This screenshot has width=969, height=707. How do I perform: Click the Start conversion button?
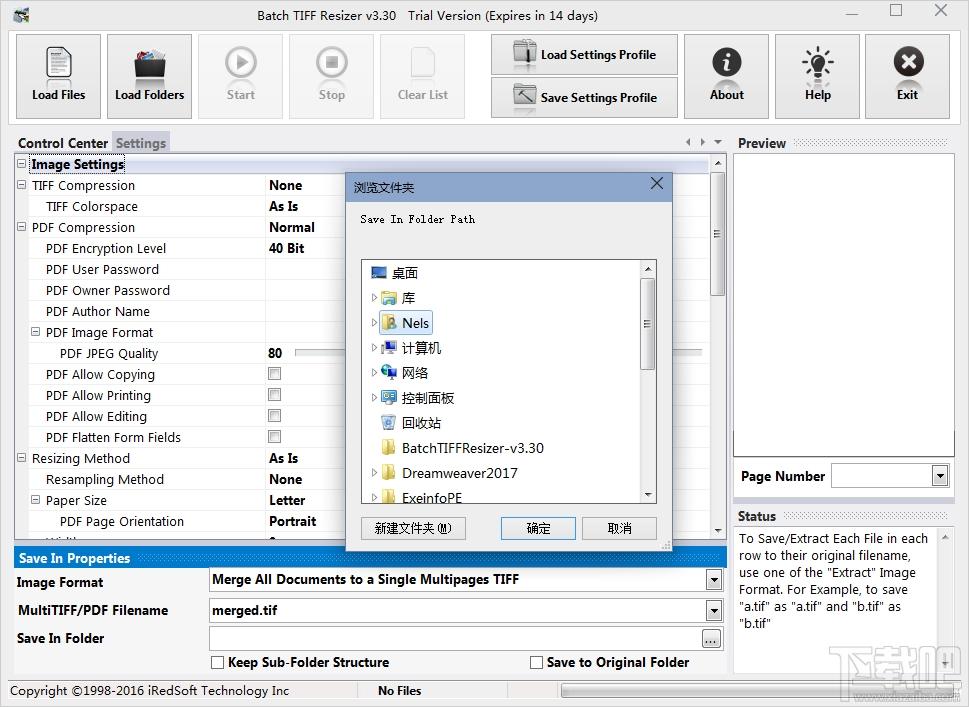point(240,76)
